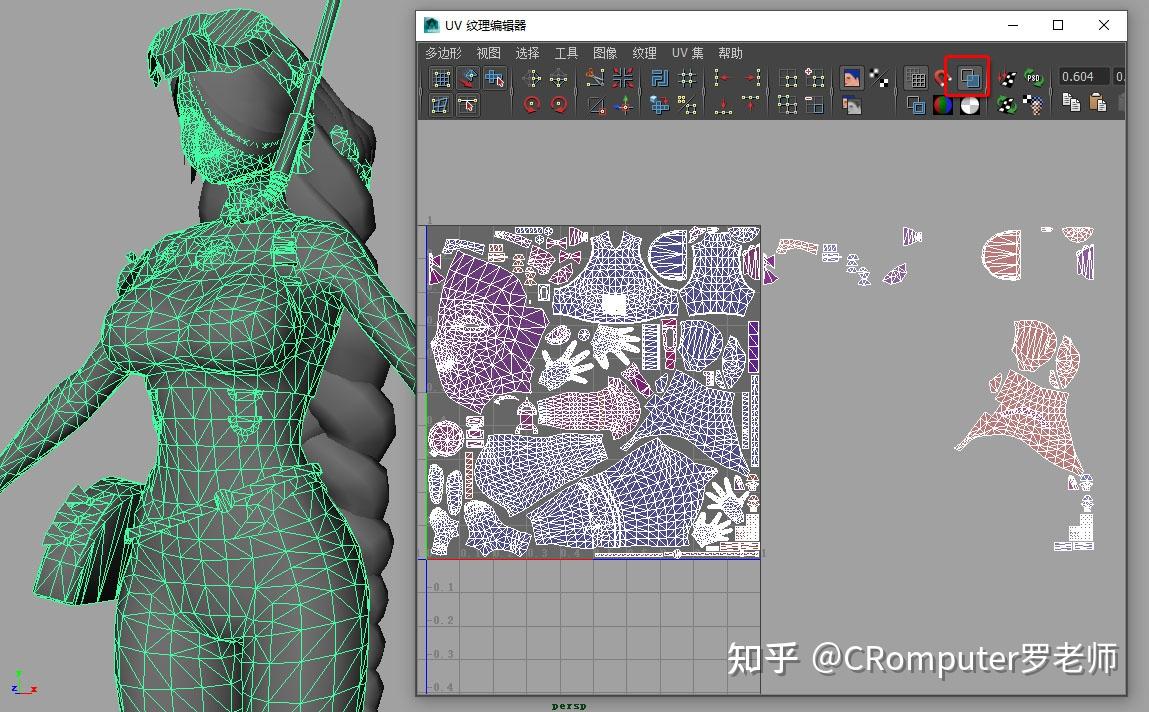Activate the cut UV edges tool
Image resolution: width=1149 pixels, height=712 pixels.
tap(596, 78)
